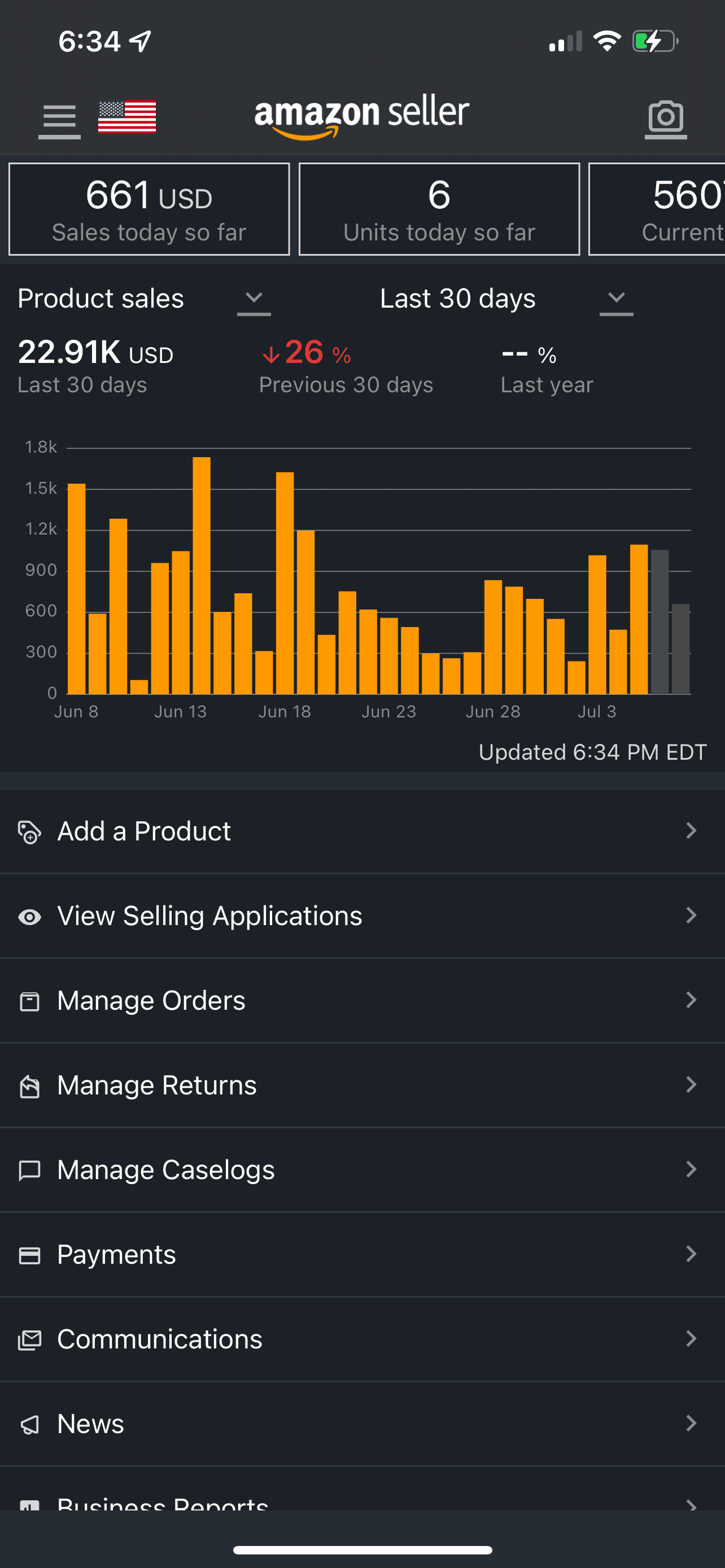Tap the Sales today so far card

[149, 209]
